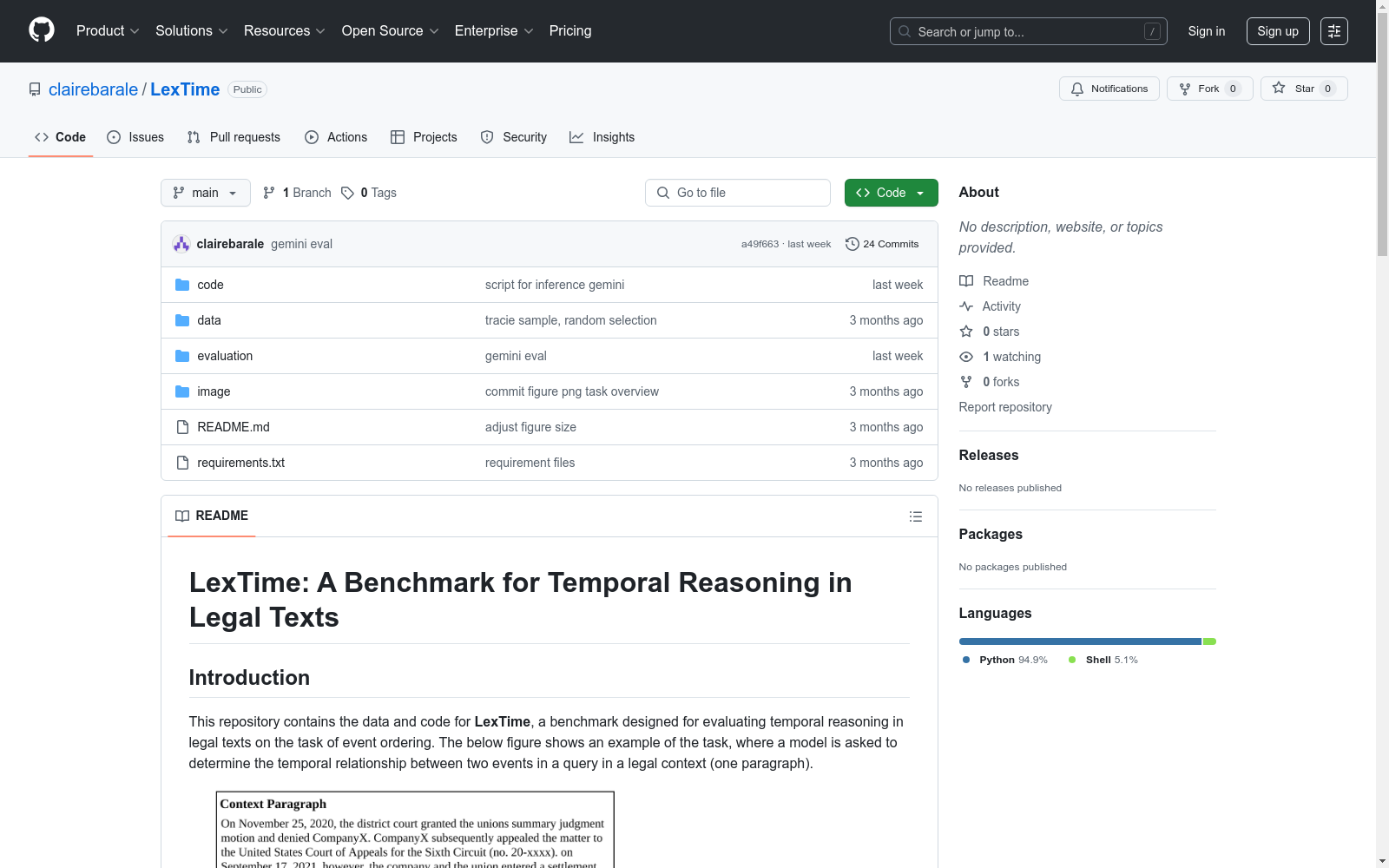
Task: Expand the Product menu
Action: 108,30
